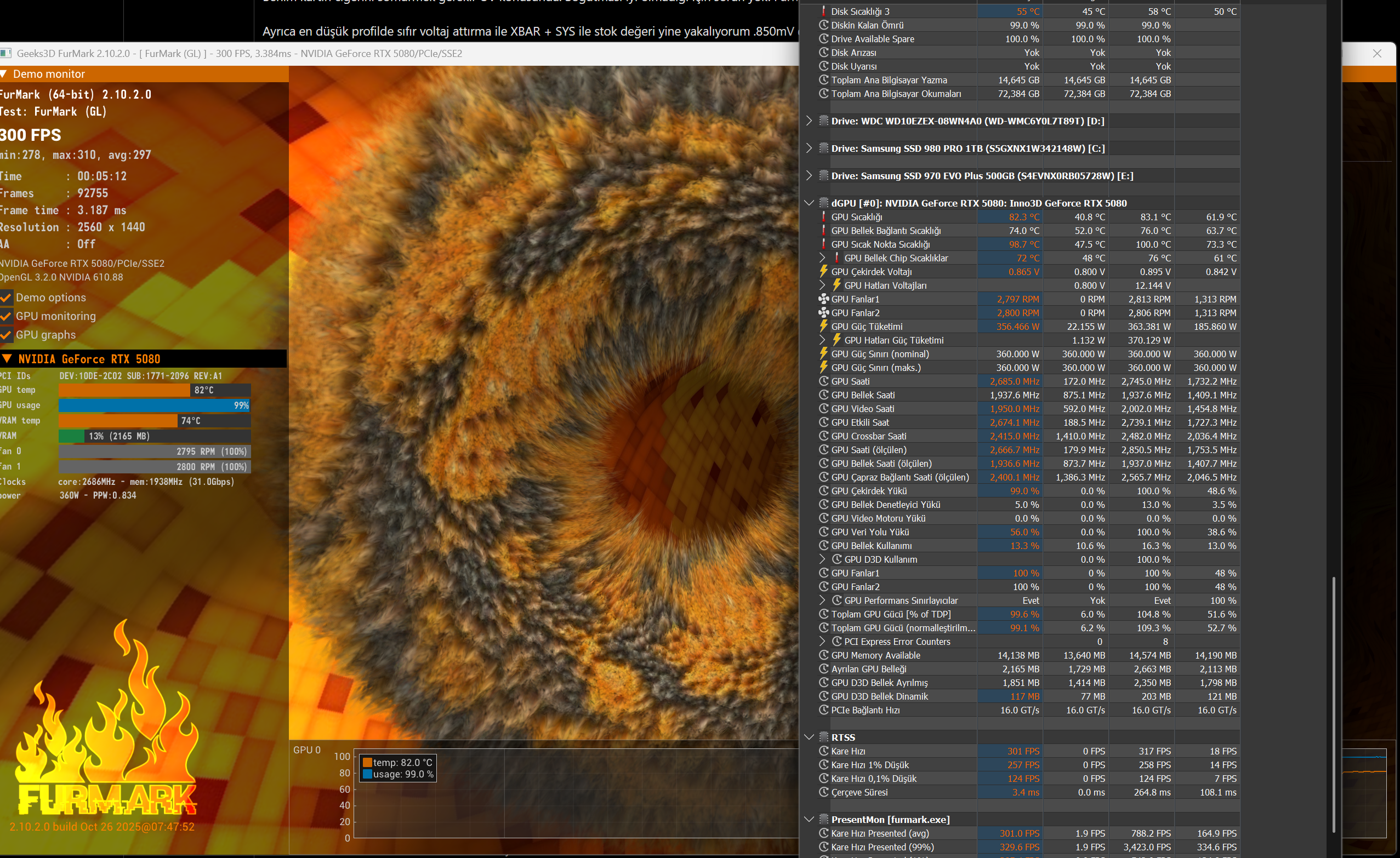Click the GPU Etkili Saat clock icon
The width and height of the screenshot is (1400, 858).
(x=823, y=422)
